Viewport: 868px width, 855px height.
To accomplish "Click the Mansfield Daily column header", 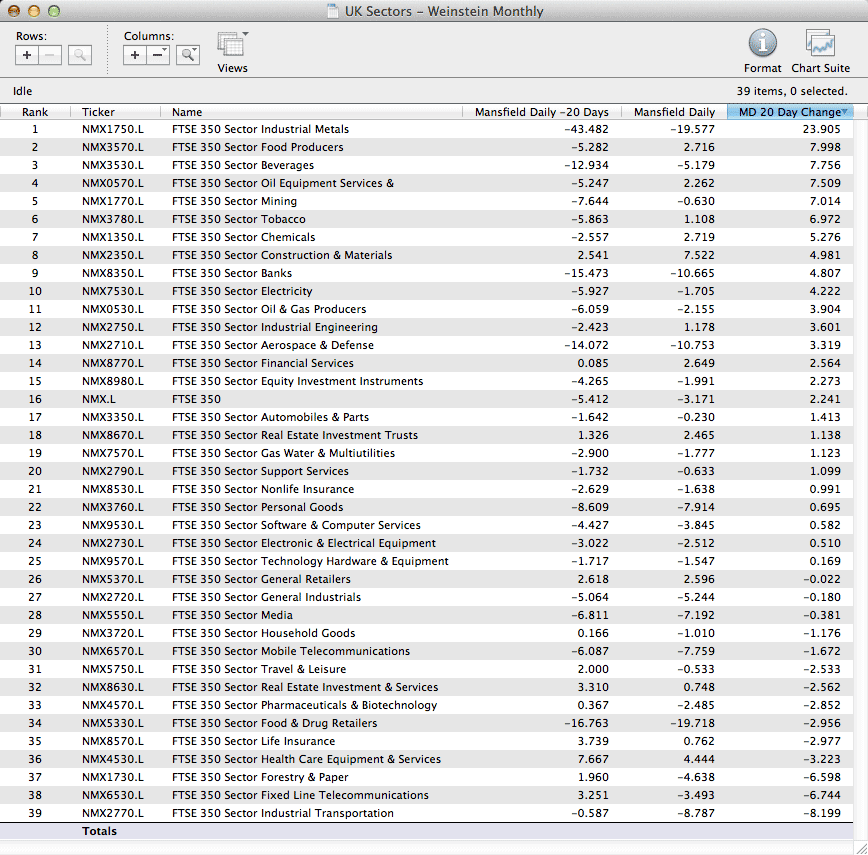I will pyautogui.click(x=674, y=112).
